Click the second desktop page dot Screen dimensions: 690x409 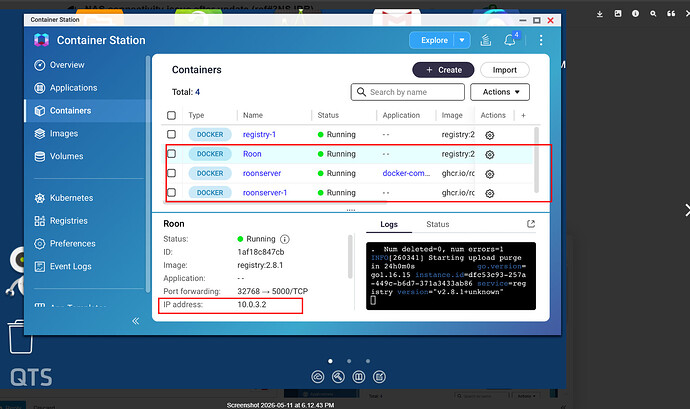(x=349, y=361)
